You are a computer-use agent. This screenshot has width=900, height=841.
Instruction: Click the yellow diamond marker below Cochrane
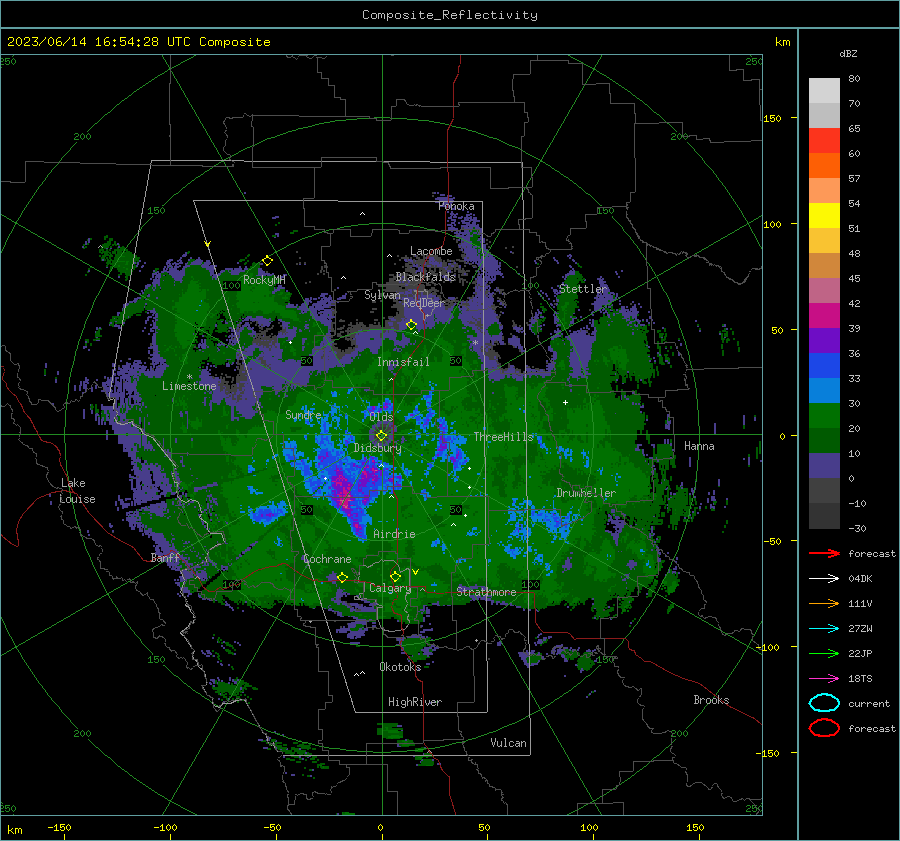tap(342, 577)
